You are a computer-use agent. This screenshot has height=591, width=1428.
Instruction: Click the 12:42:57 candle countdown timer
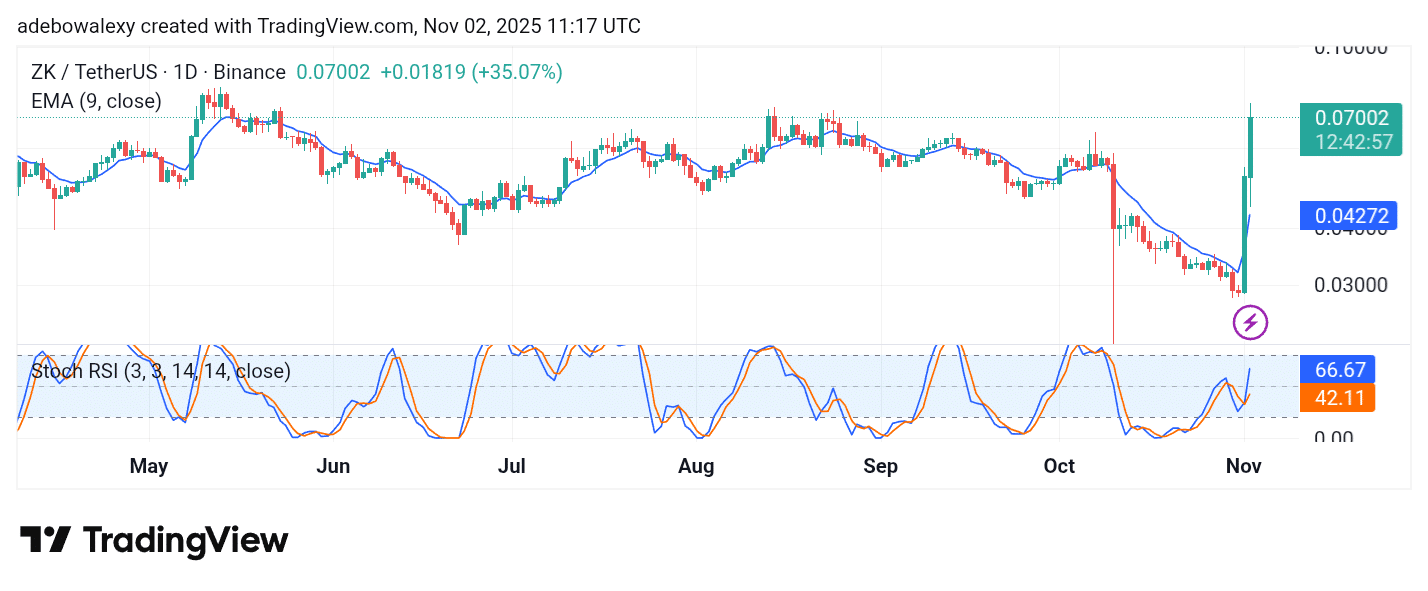[1354, 142]
